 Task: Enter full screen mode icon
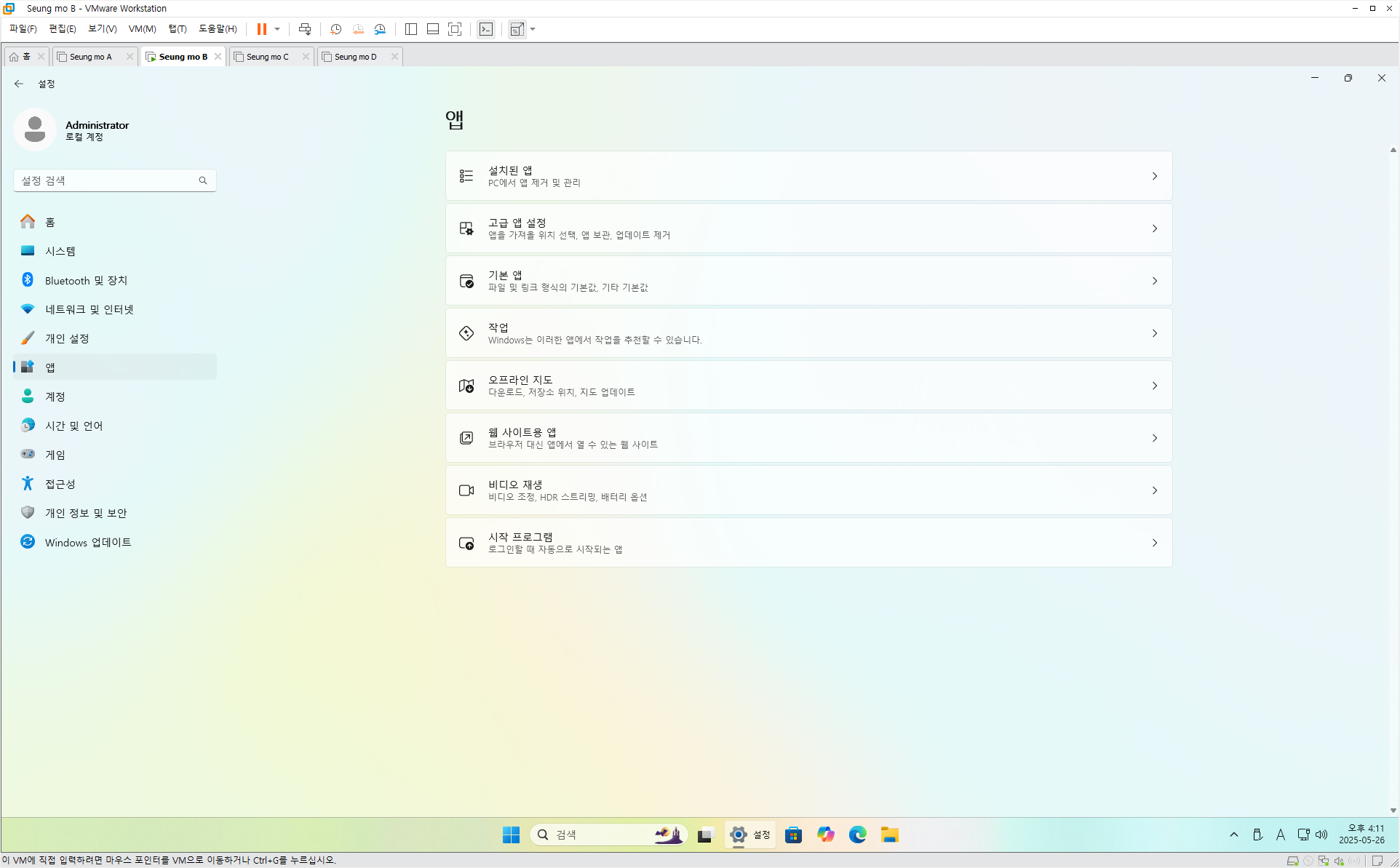click(455, 29)
